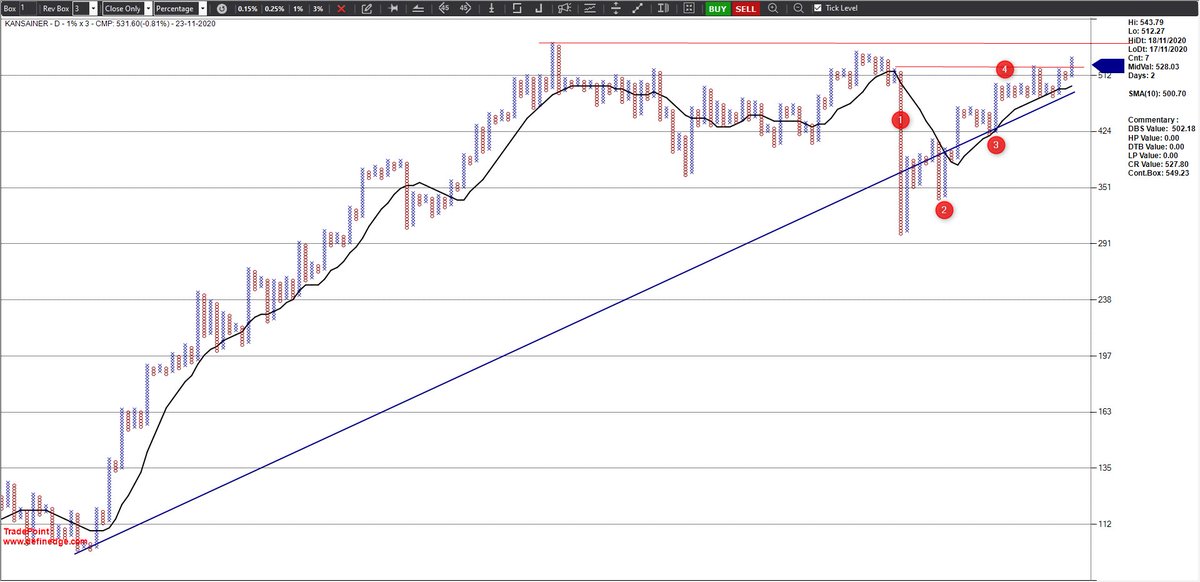Click the 'Hi: 543.79' text
The height and width of the screenshot is (582, 1200).
(x=1145, y=22)
